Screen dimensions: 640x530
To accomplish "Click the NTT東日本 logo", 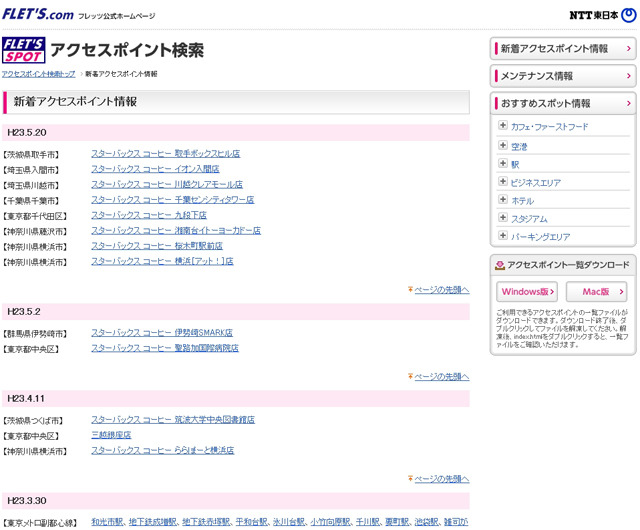I will (602, 15).
